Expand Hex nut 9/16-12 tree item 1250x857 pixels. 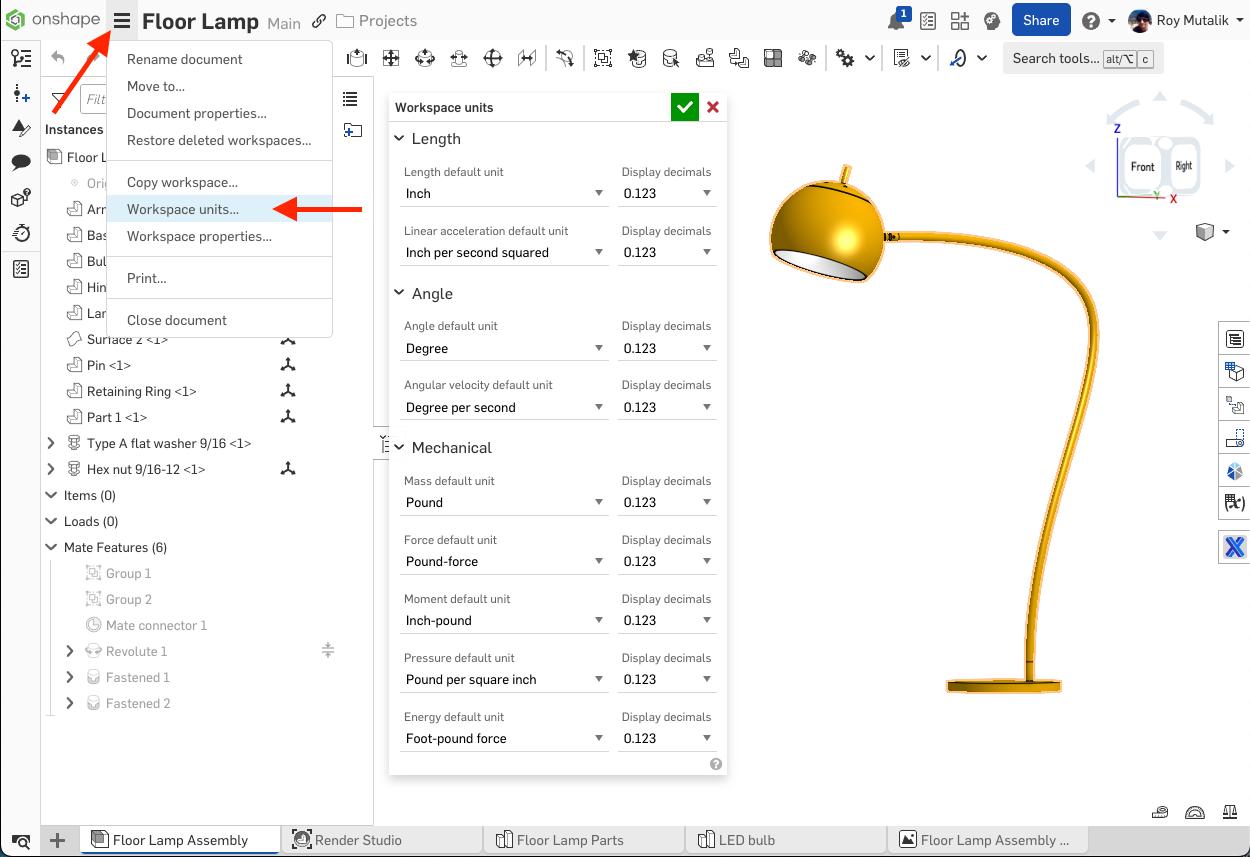click(51, 469)
